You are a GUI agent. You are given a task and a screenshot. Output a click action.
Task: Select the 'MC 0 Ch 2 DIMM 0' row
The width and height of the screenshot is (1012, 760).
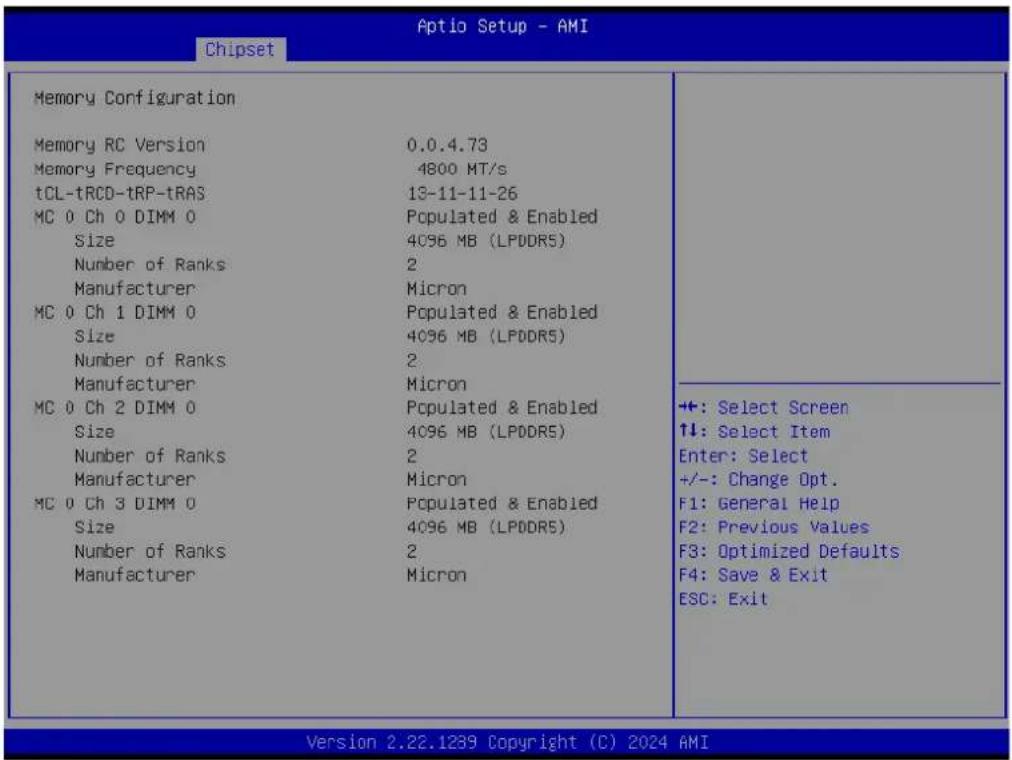(316, 408)
